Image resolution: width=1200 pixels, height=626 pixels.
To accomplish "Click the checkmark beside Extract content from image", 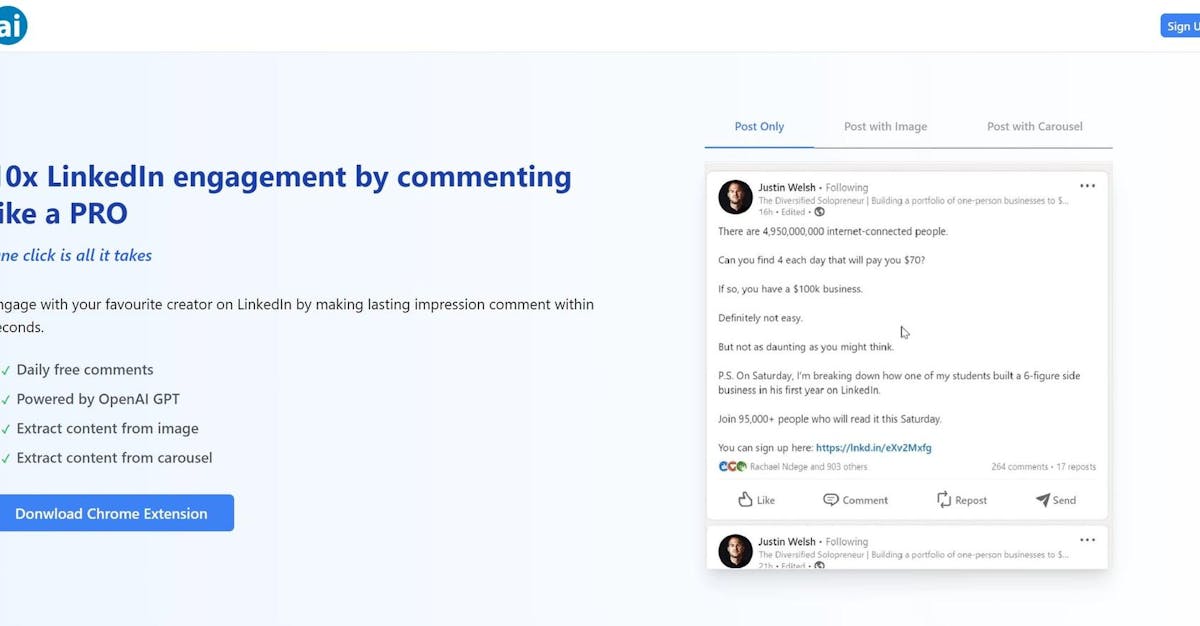I will pyautogui.click(x=6, y=428).
